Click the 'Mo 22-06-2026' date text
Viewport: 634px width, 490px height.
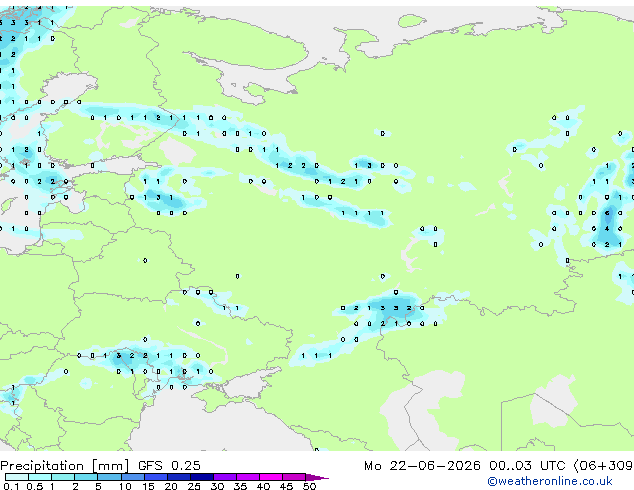(x=422, y=466)
